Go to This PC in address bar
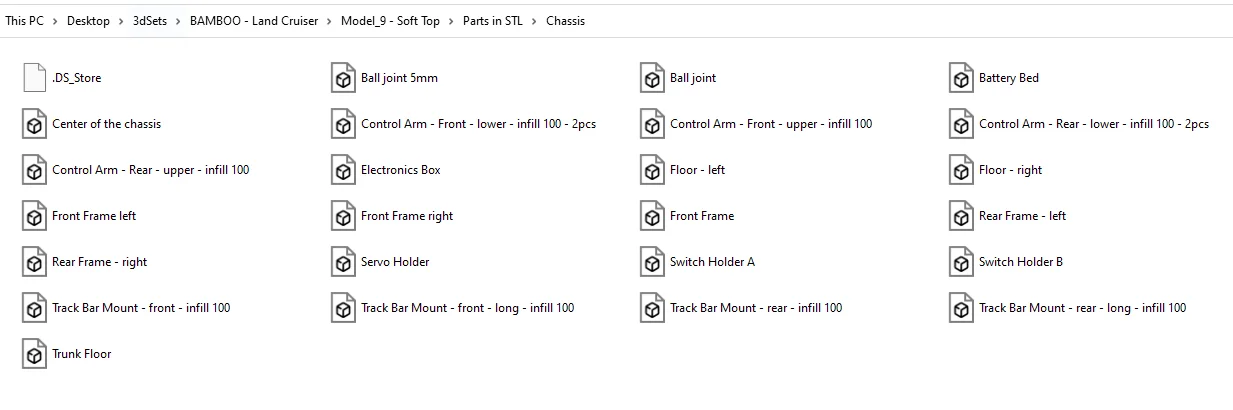Image resolution: width=1233 pixels, height=410 pixels. coord(24,21)
